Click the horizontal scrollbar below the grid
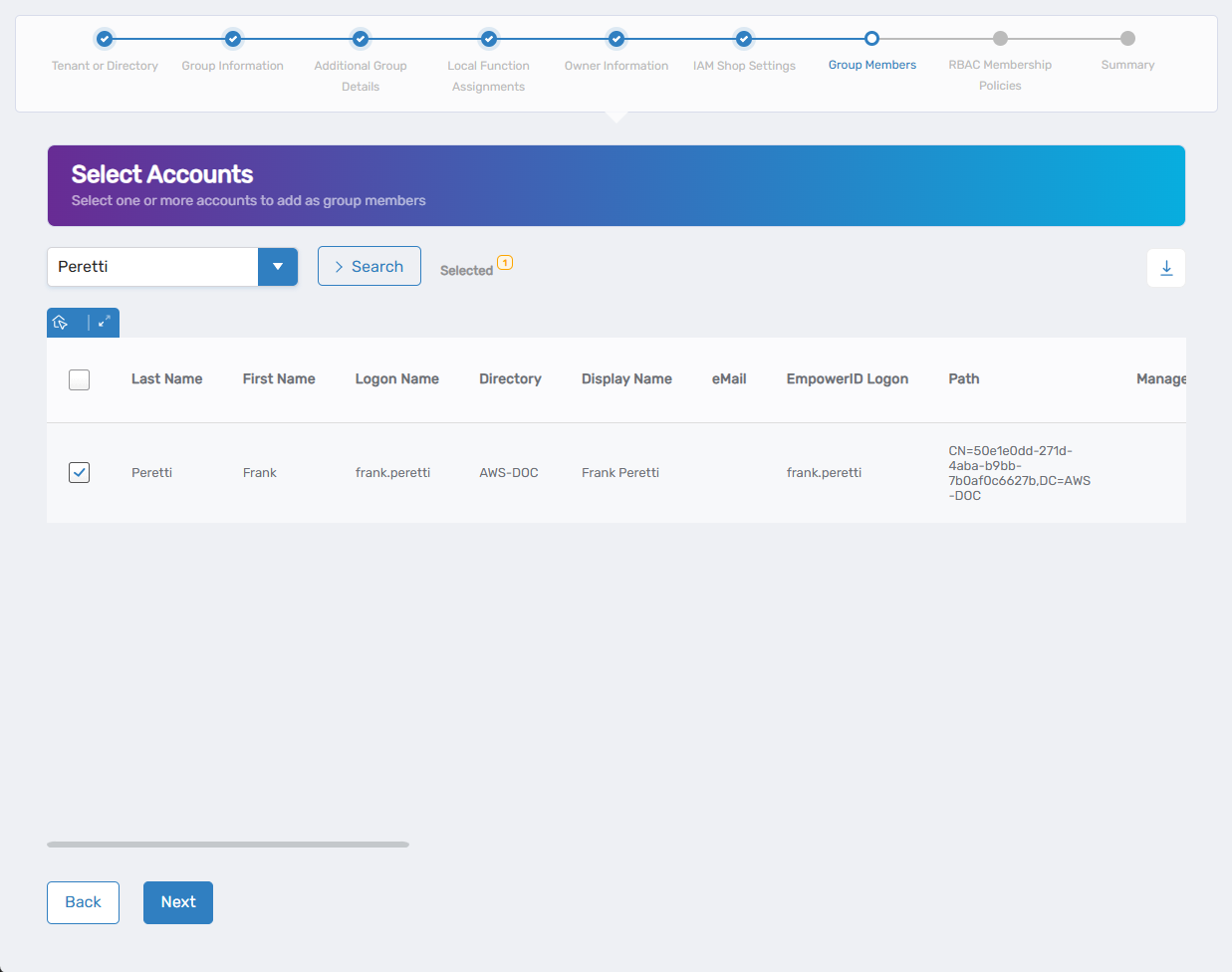This screenshot has width=1232, height=972. [x=228, y=845]
